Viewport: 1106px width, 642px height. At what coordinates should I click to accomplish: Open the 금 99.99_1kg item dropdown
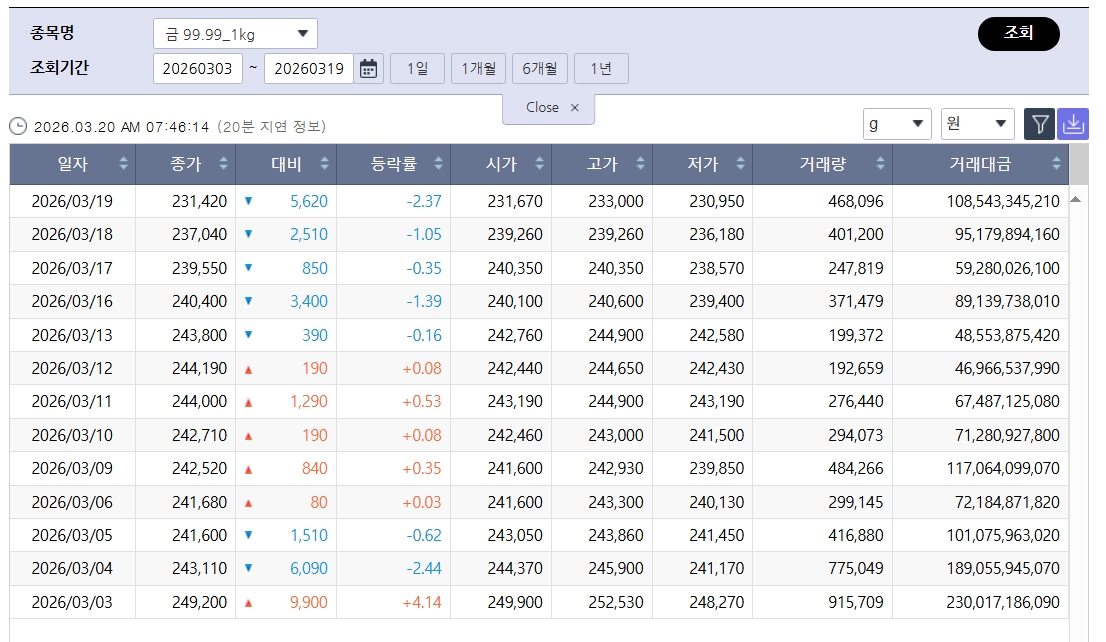235,34
